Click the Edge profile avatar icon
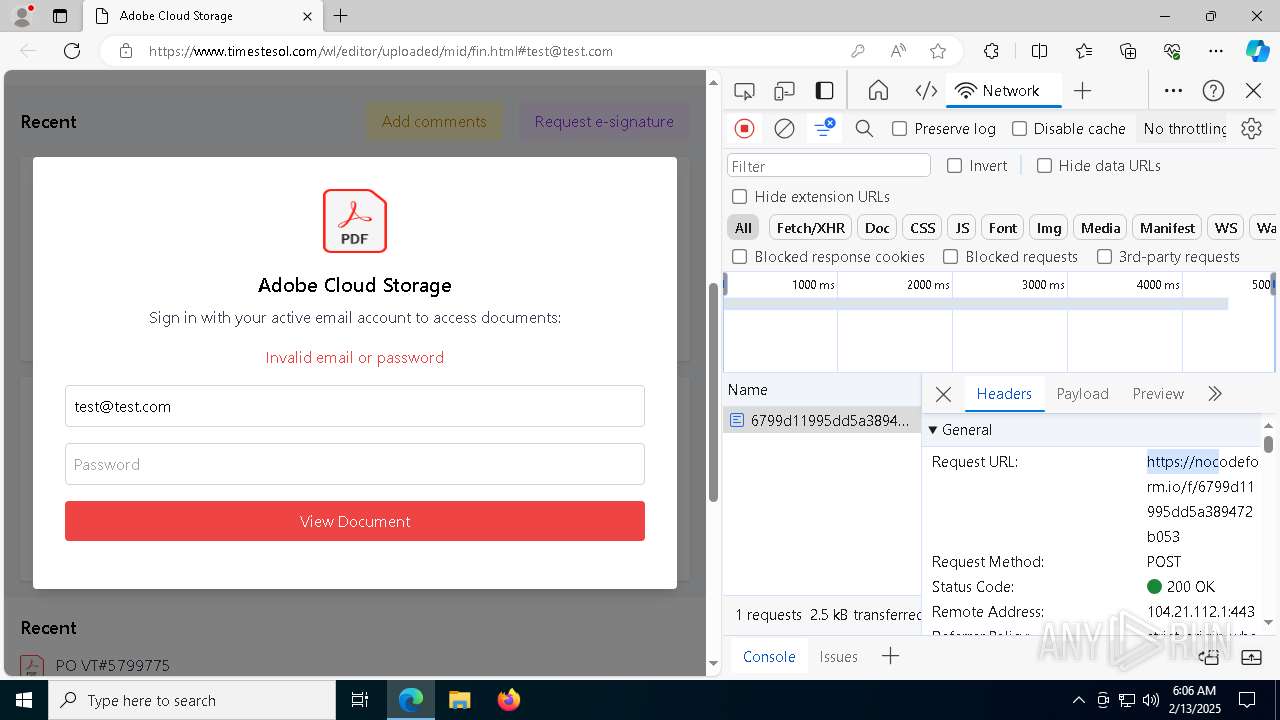Image resolution: width=1280 pixels, height=720 pixels. click(x=22, y=16)
